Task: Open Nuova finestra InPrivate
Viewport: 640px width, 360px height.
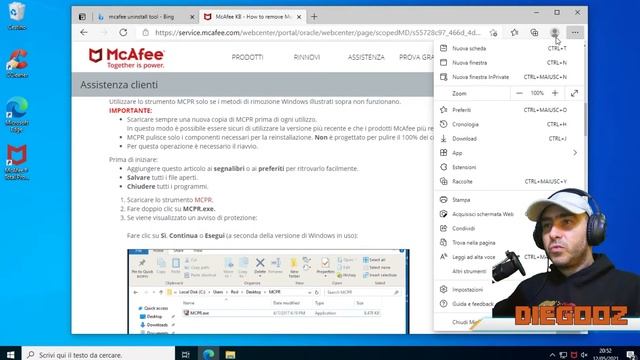Action: point(509,77)
